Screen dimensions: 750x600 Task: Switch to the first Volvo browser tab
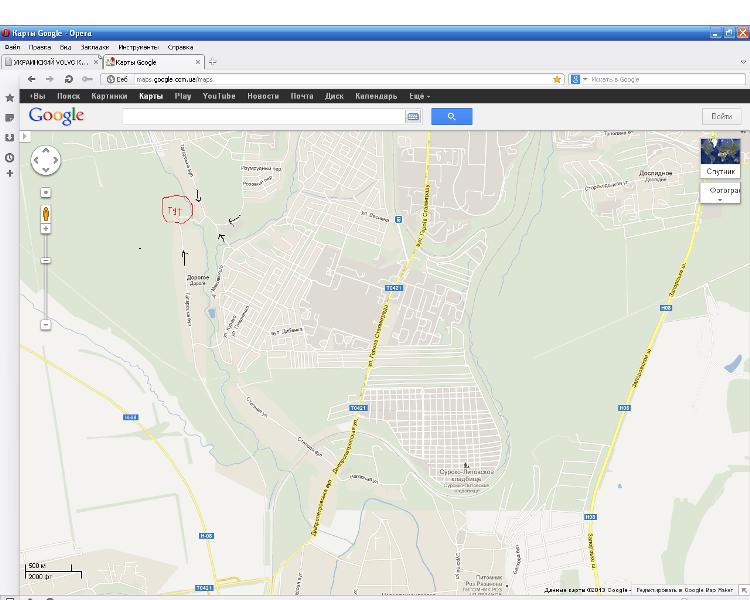(x=47, y=62)
